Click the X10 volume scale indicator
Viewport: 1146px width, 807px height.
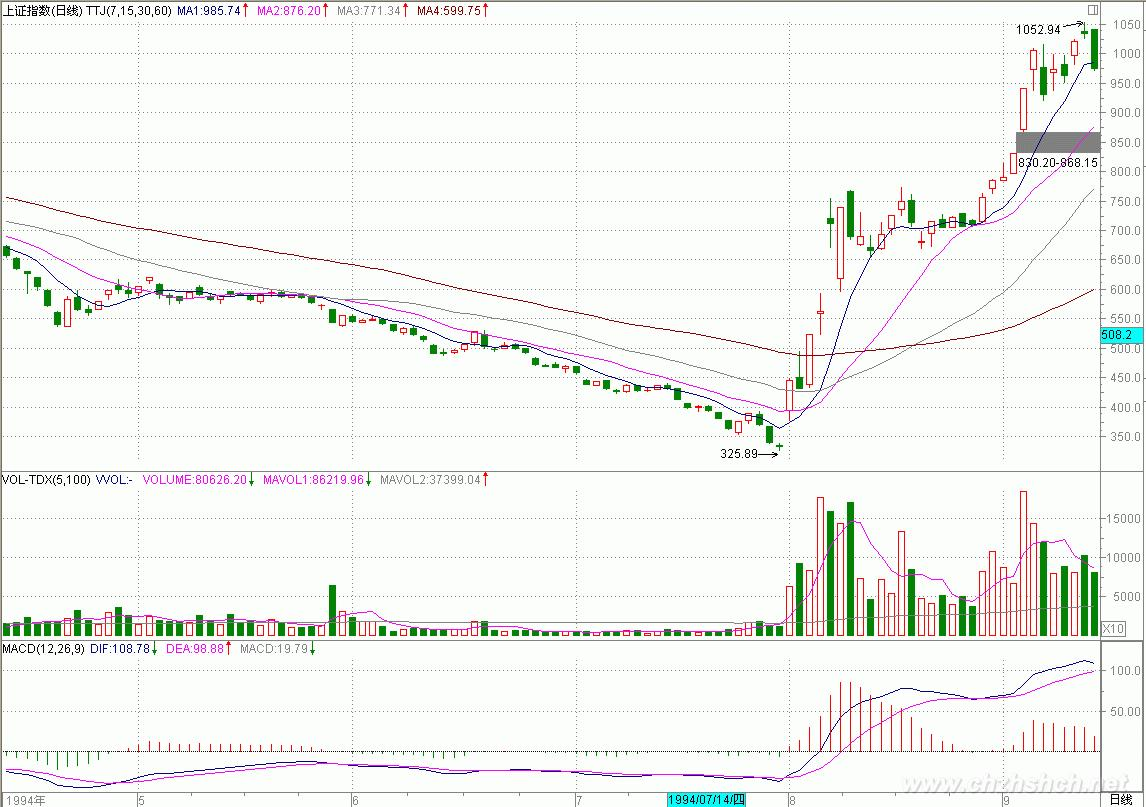(1111, 628)
